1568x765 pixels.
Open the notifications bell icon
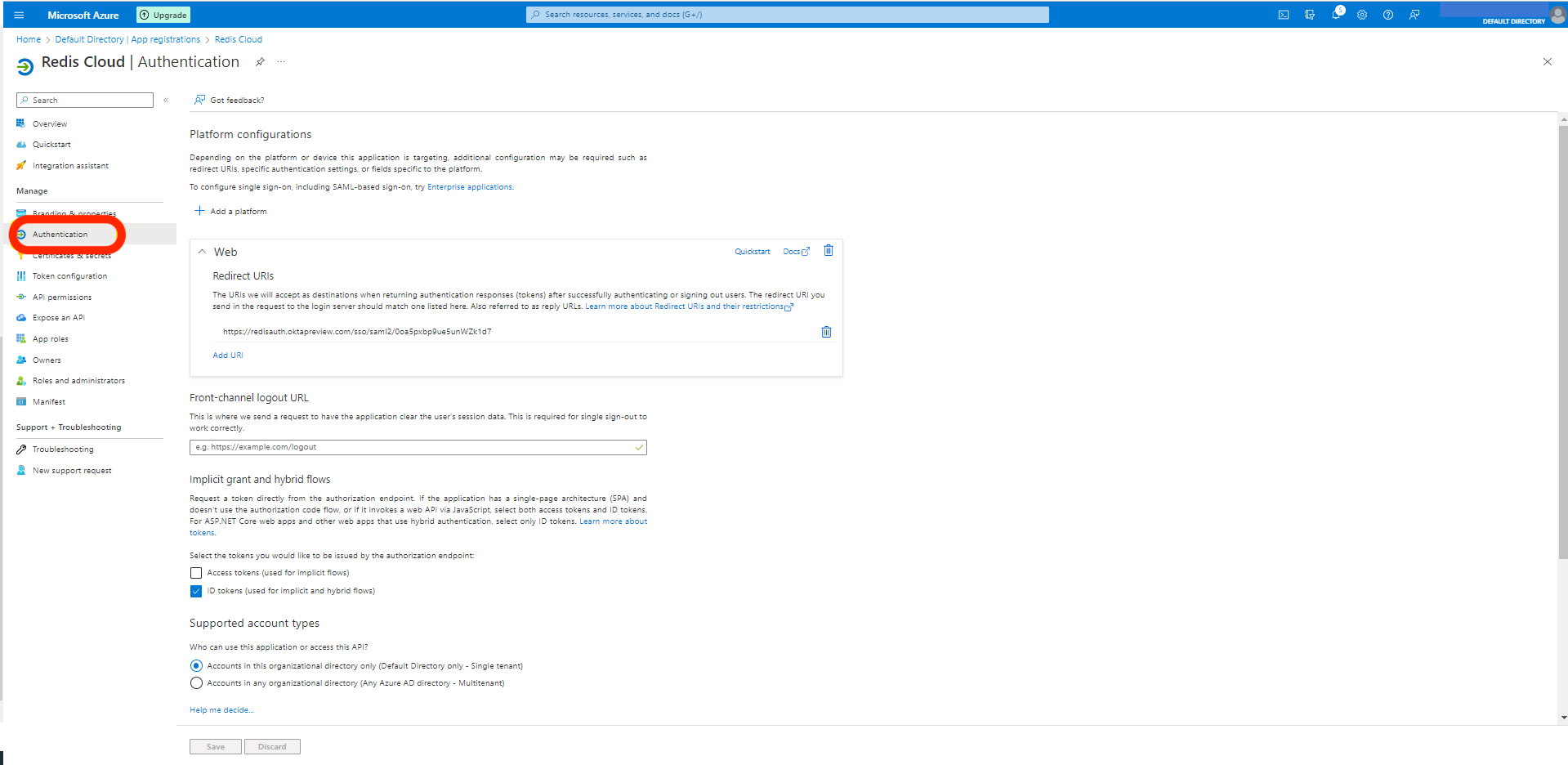tap(1336, 15)
